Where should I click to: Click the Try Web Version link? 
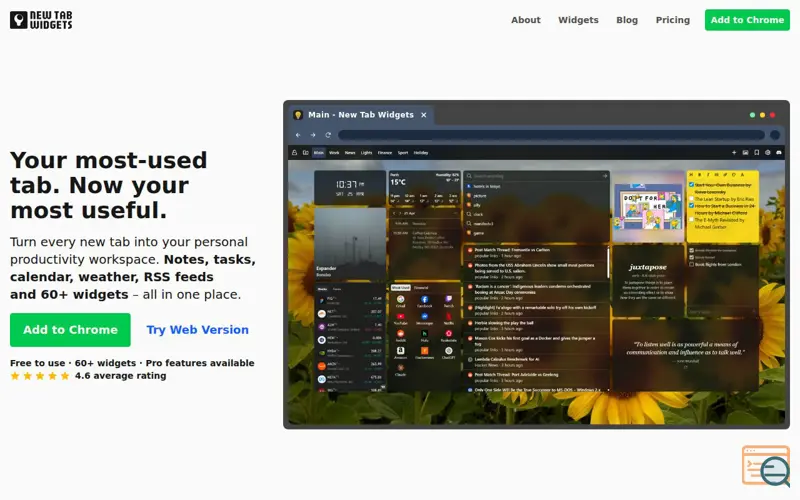point(197,330)
